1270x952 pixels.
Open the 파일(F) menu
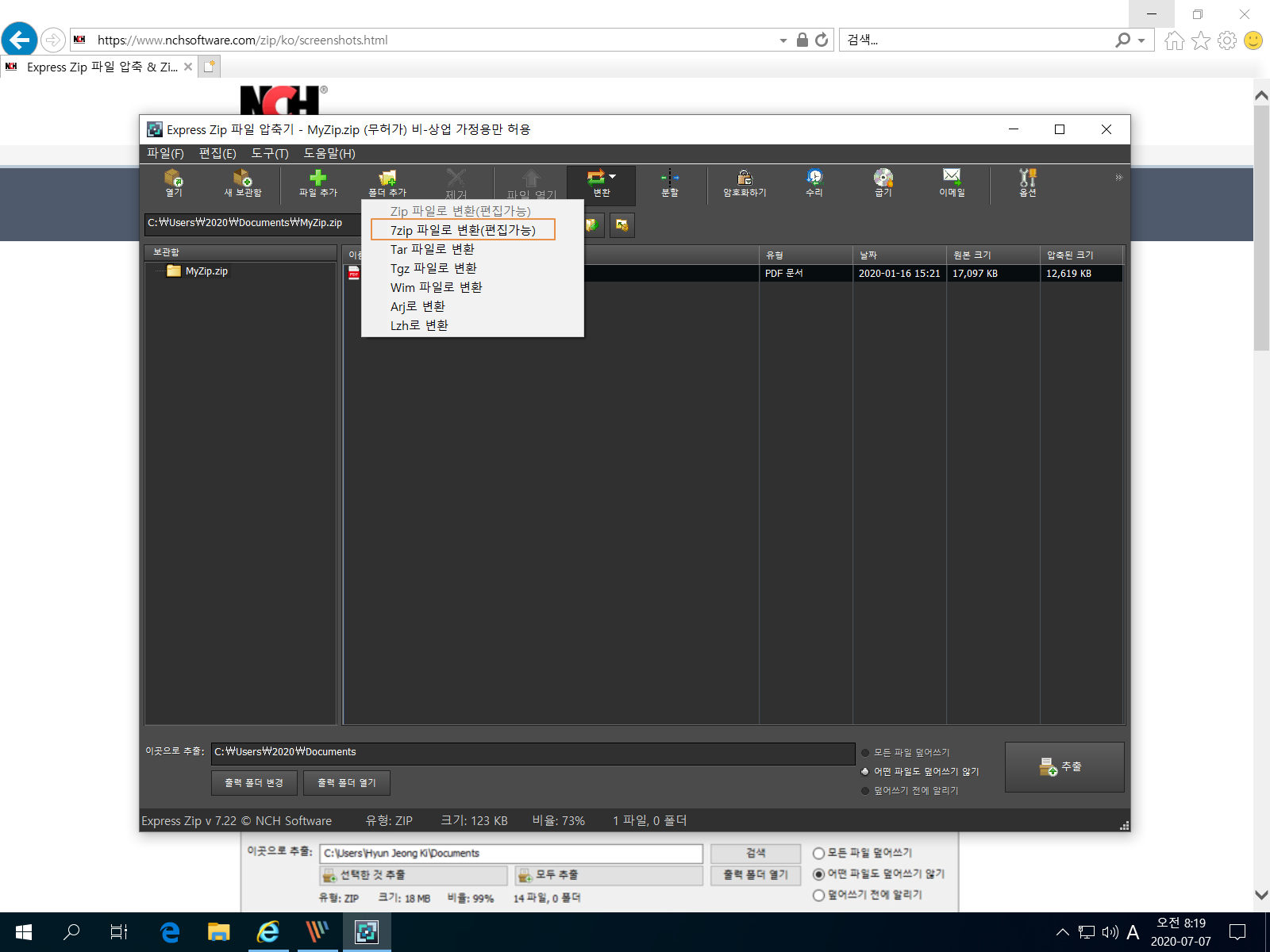click(x=165, y=153)
